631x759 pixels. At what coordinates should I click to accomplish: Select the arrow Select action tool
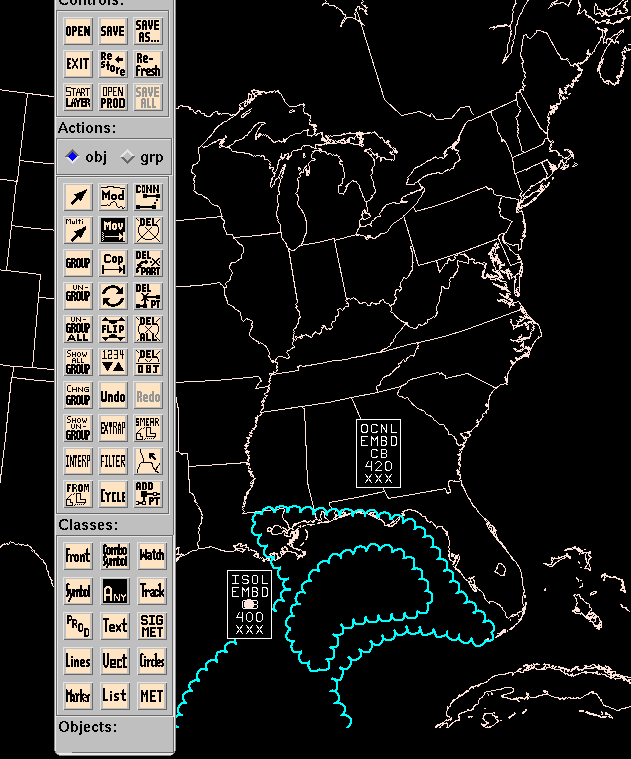click(78, 196)
